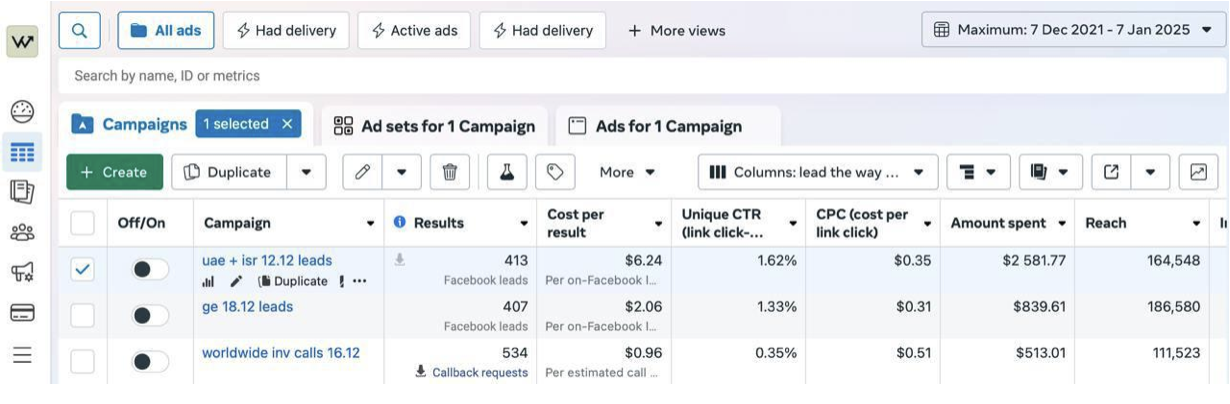Click the tag label icon button
1230x404 pixels.
pos(555,172)
